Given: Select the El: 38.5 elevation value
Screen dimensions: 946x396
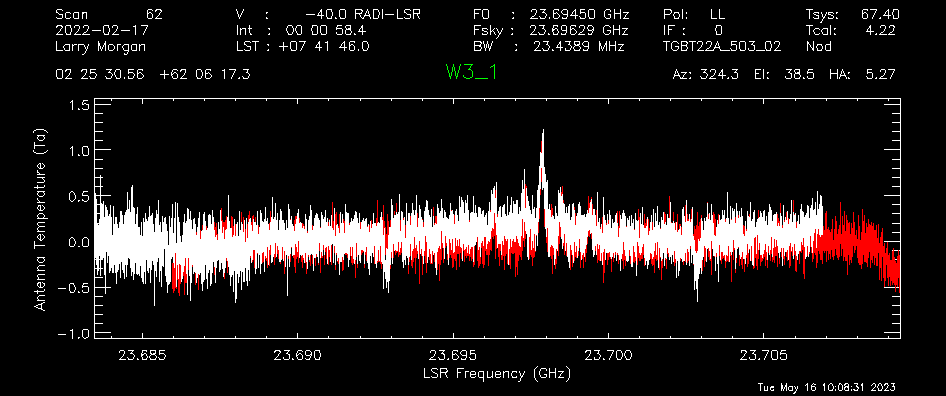Looking at the screenshot, I should click(x=784, y=74).
